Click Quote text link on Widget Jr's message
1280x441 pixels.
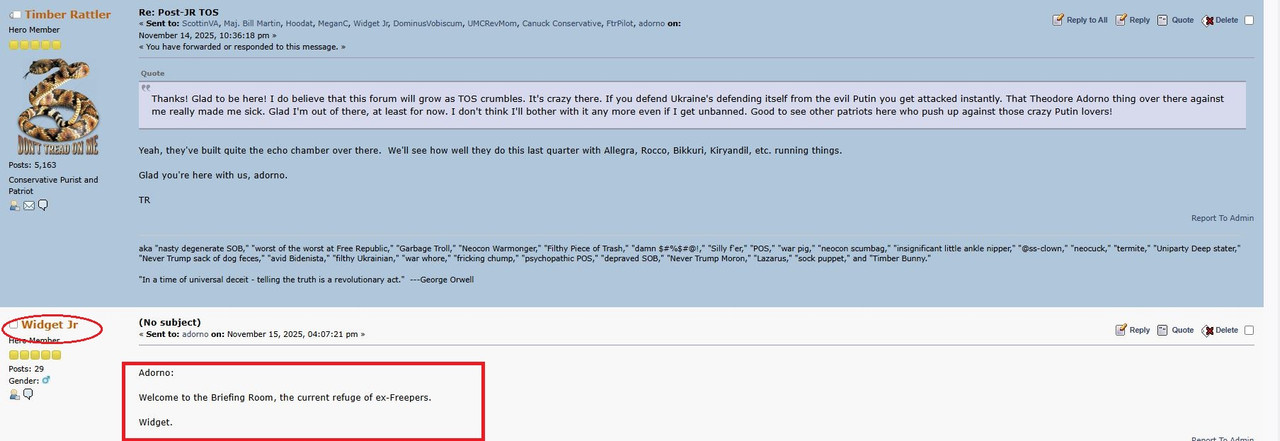(1183, 330)
